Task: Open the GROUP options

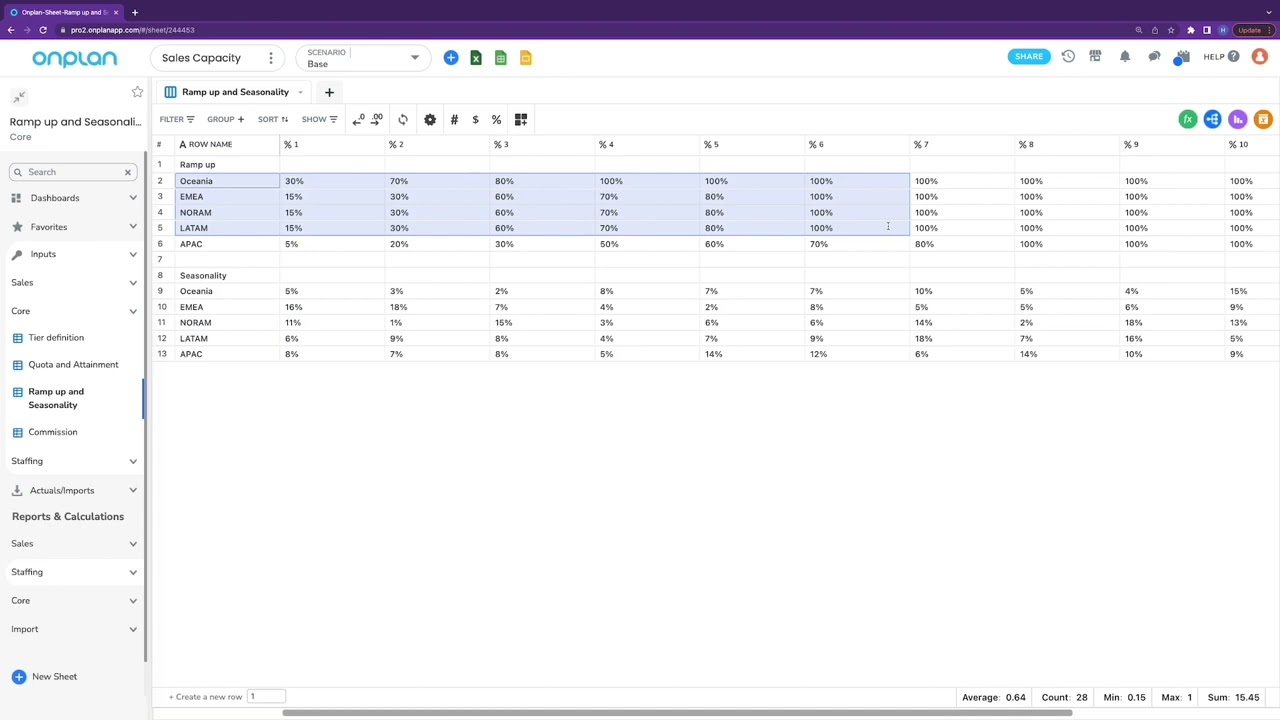Action: coord(225,120)
